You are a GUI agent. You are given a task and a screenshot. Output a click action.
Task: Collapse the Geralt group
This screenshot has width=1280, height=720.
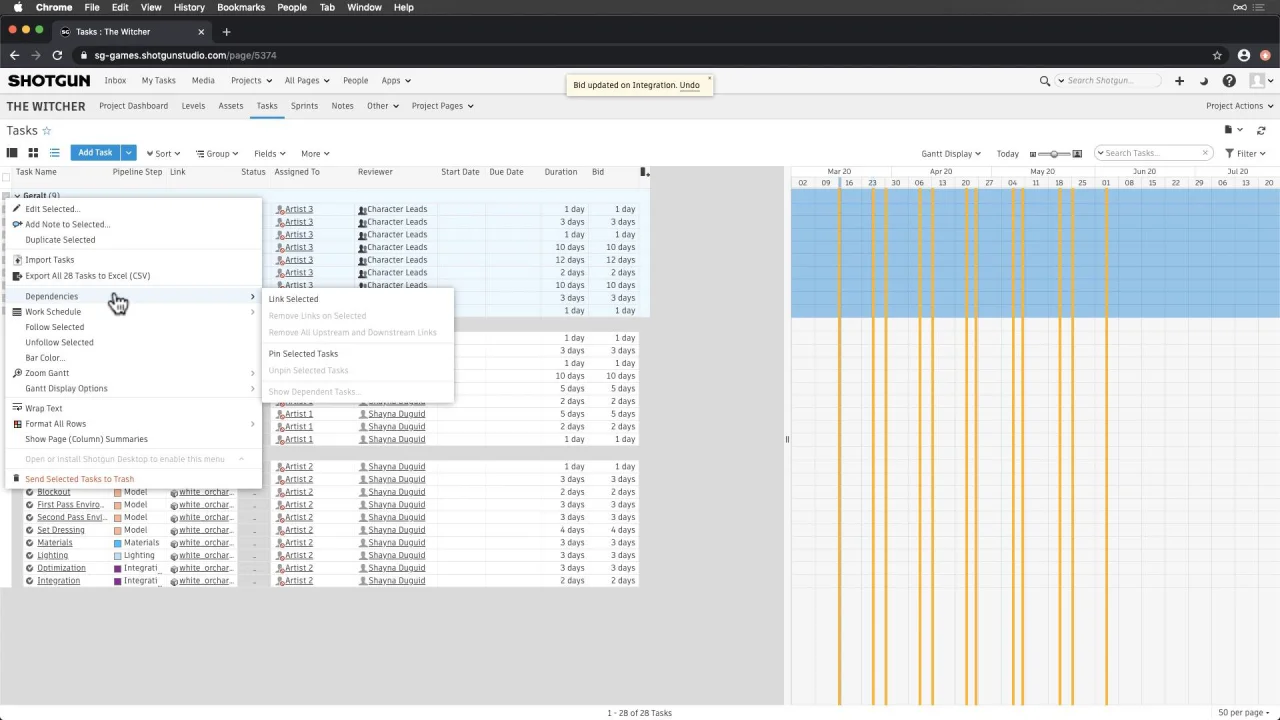pyautogui.click(x=17, y=196)
